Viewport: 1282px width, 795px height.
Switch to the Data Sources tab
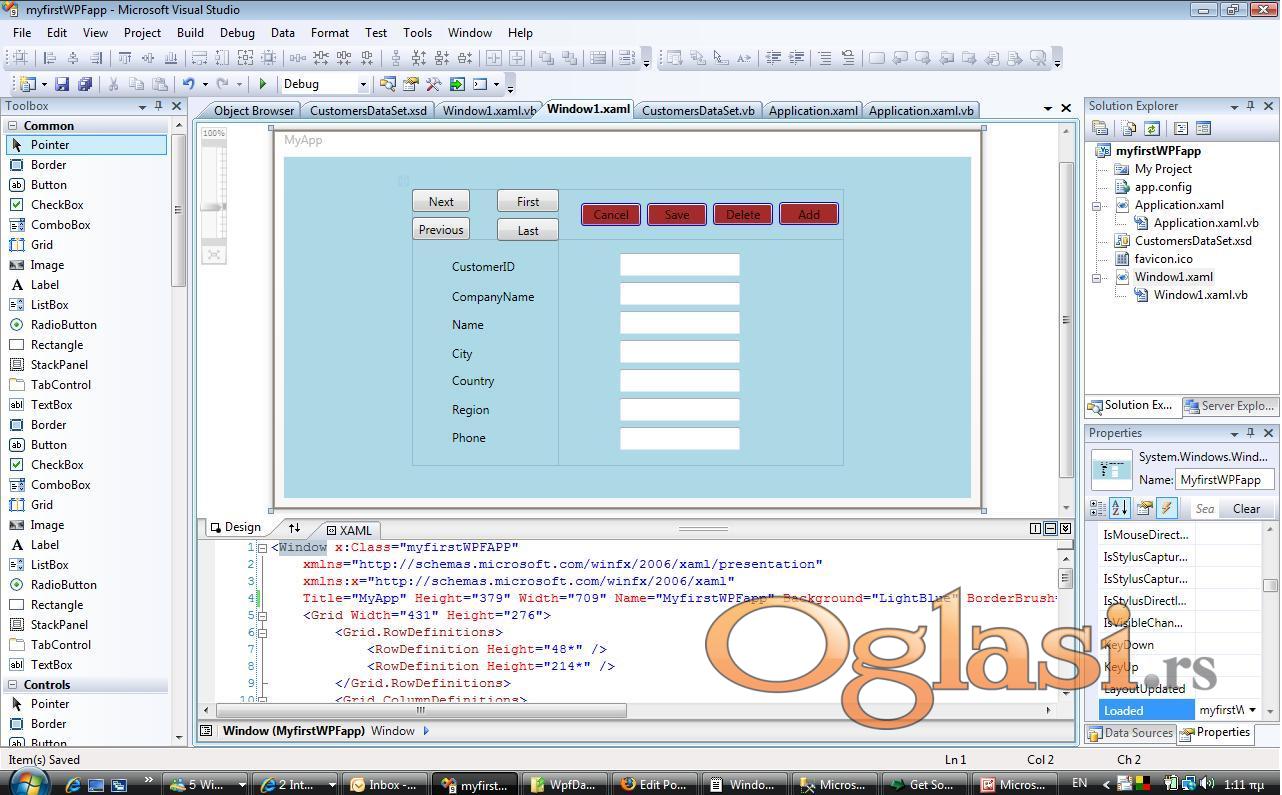[x=1129, y=733]
